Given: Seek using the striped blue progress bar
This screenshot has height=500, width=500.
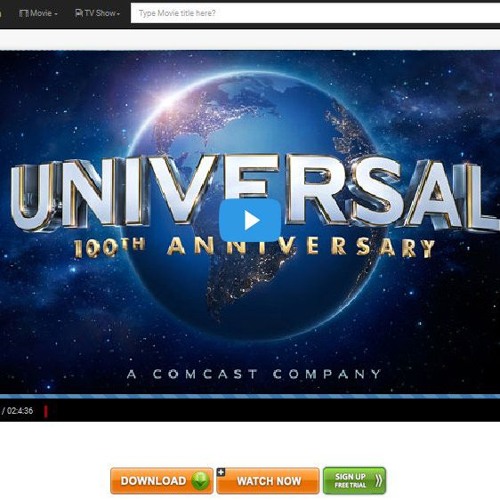Looking at the screenshot, I should pos(250,396).
